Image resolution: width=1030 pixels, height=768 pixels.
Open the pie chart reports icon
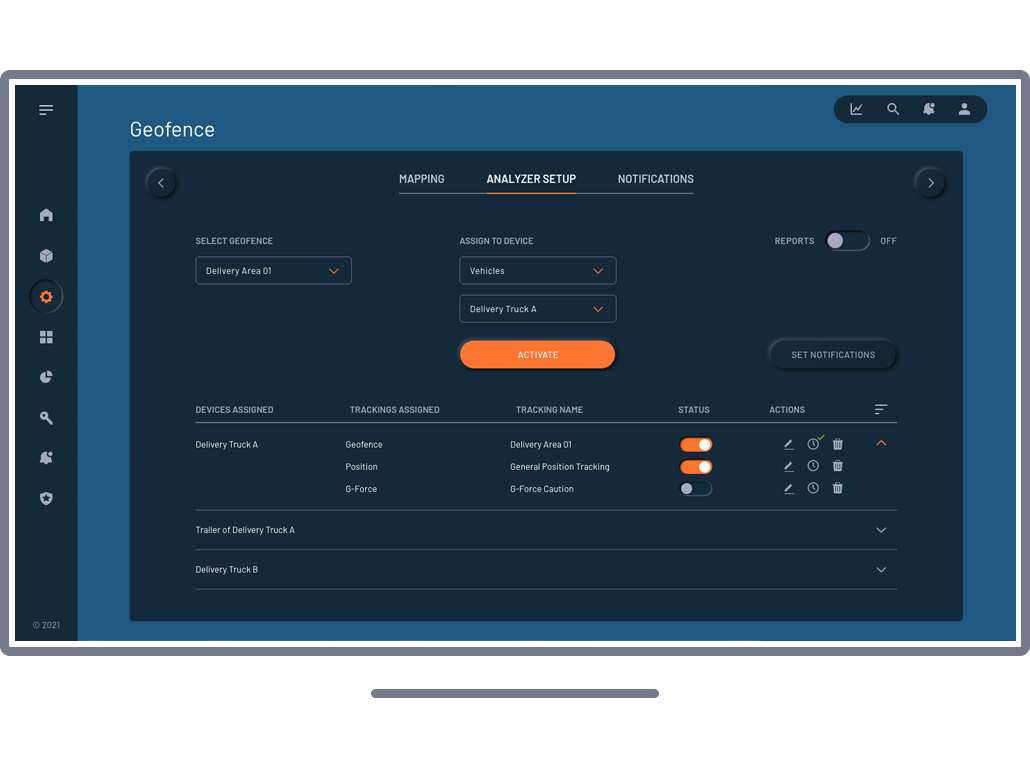(x=46, y=377)
